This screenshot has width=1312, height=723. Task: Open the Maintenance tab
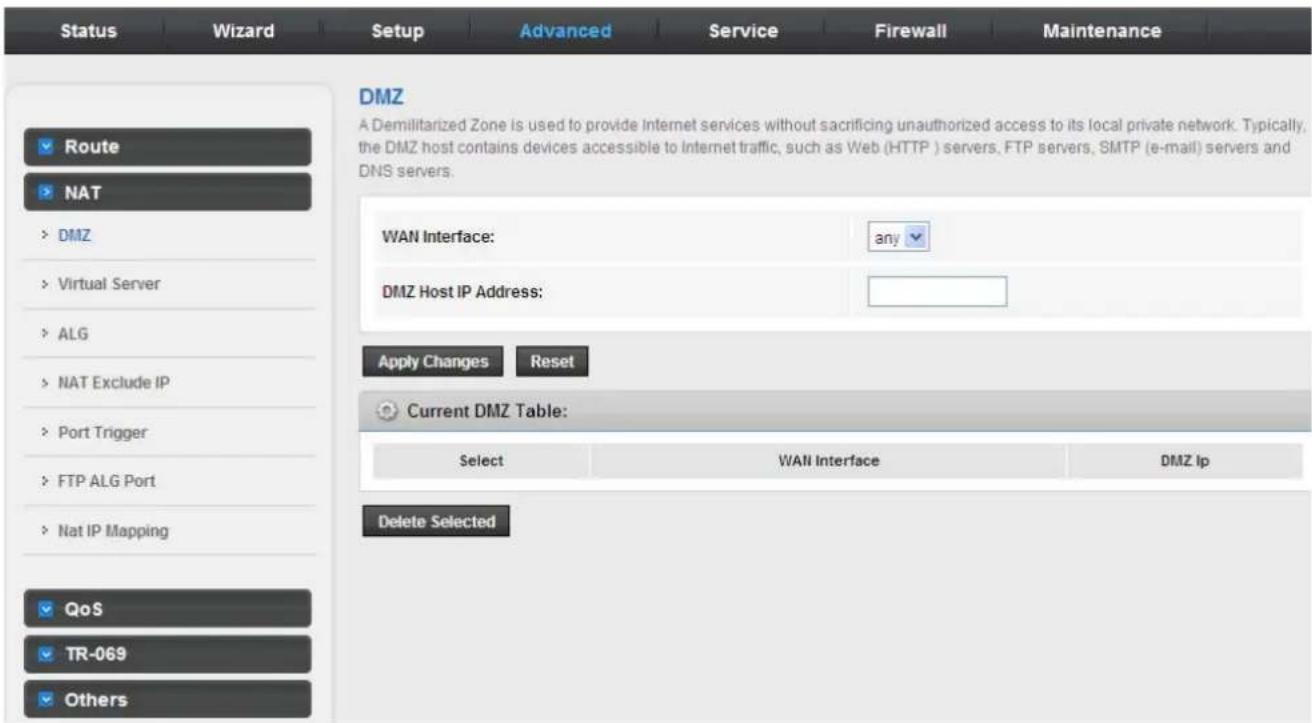1102,31
